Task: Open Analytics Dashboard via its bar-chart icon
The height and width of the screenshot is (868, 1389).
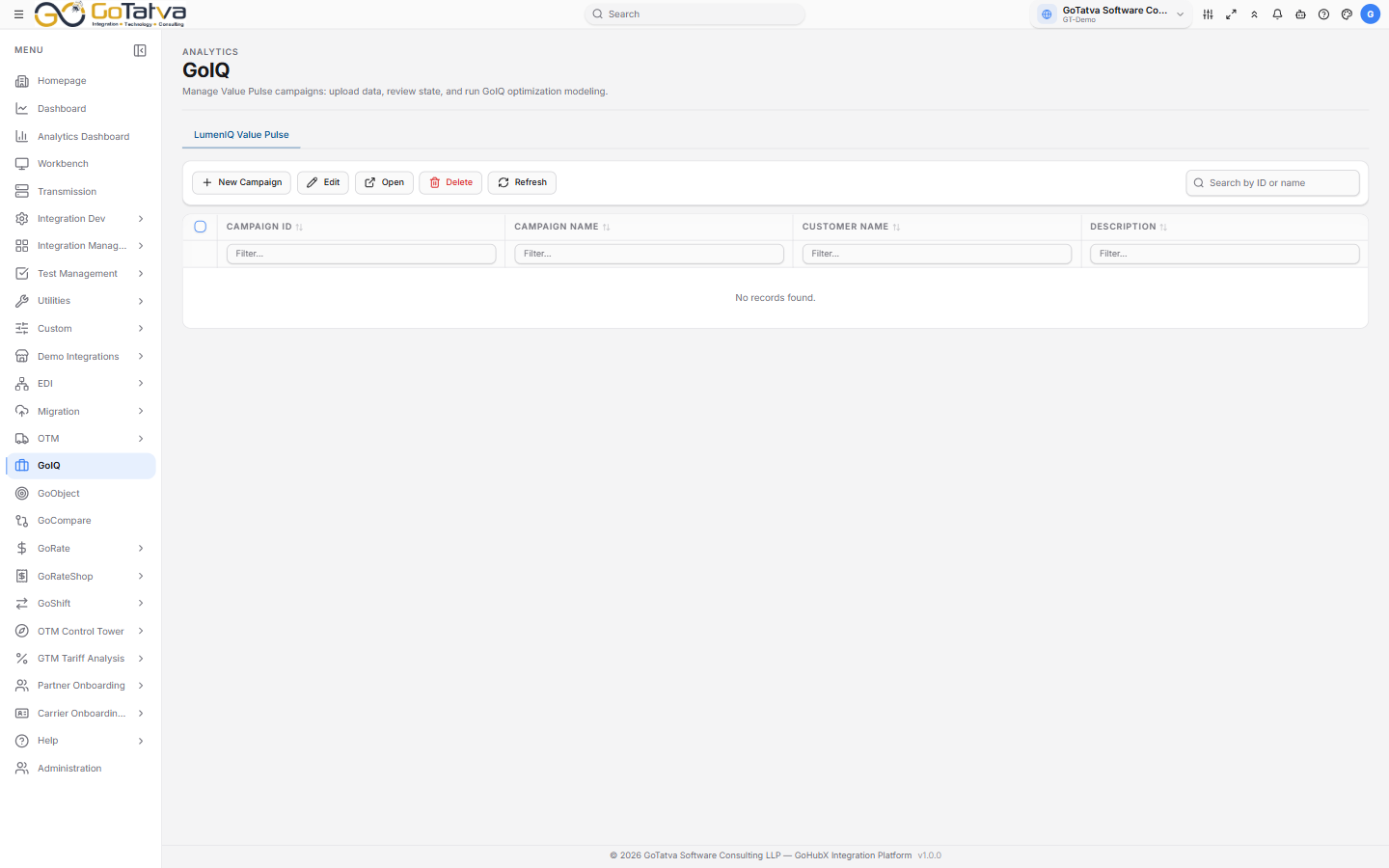Action: coord(22,137)
